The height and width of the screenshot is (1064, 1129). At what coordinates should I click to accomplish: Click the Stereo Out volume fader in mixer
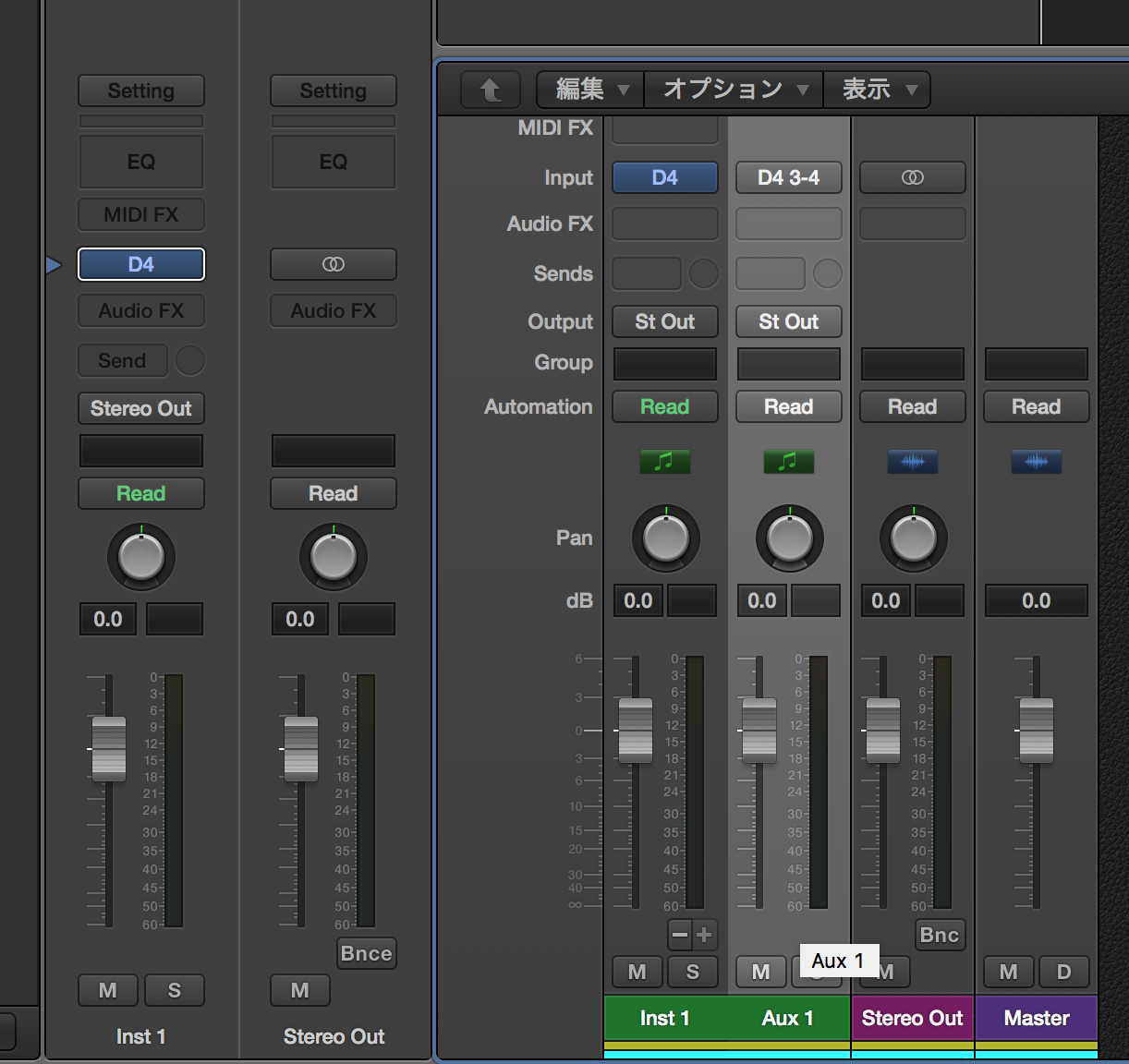point(882,731)
